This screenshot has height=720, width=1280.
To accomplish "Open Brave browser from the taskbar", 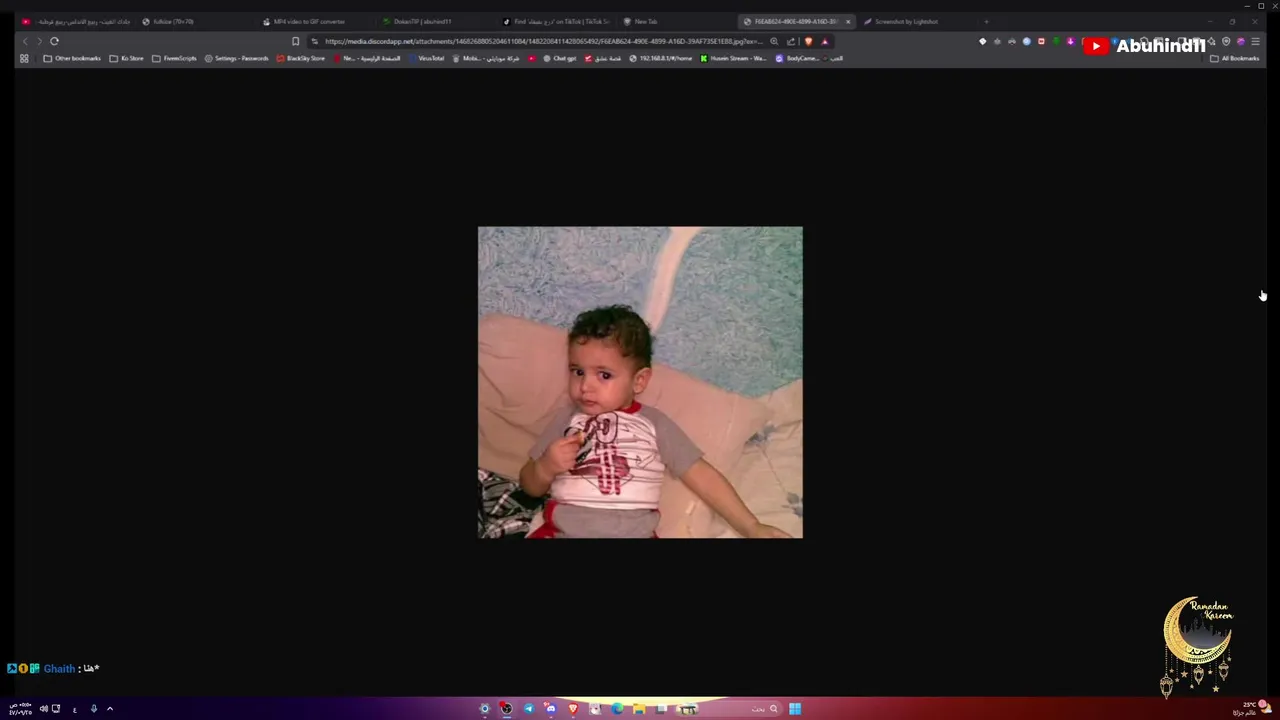I will click(x=573, y=709).
